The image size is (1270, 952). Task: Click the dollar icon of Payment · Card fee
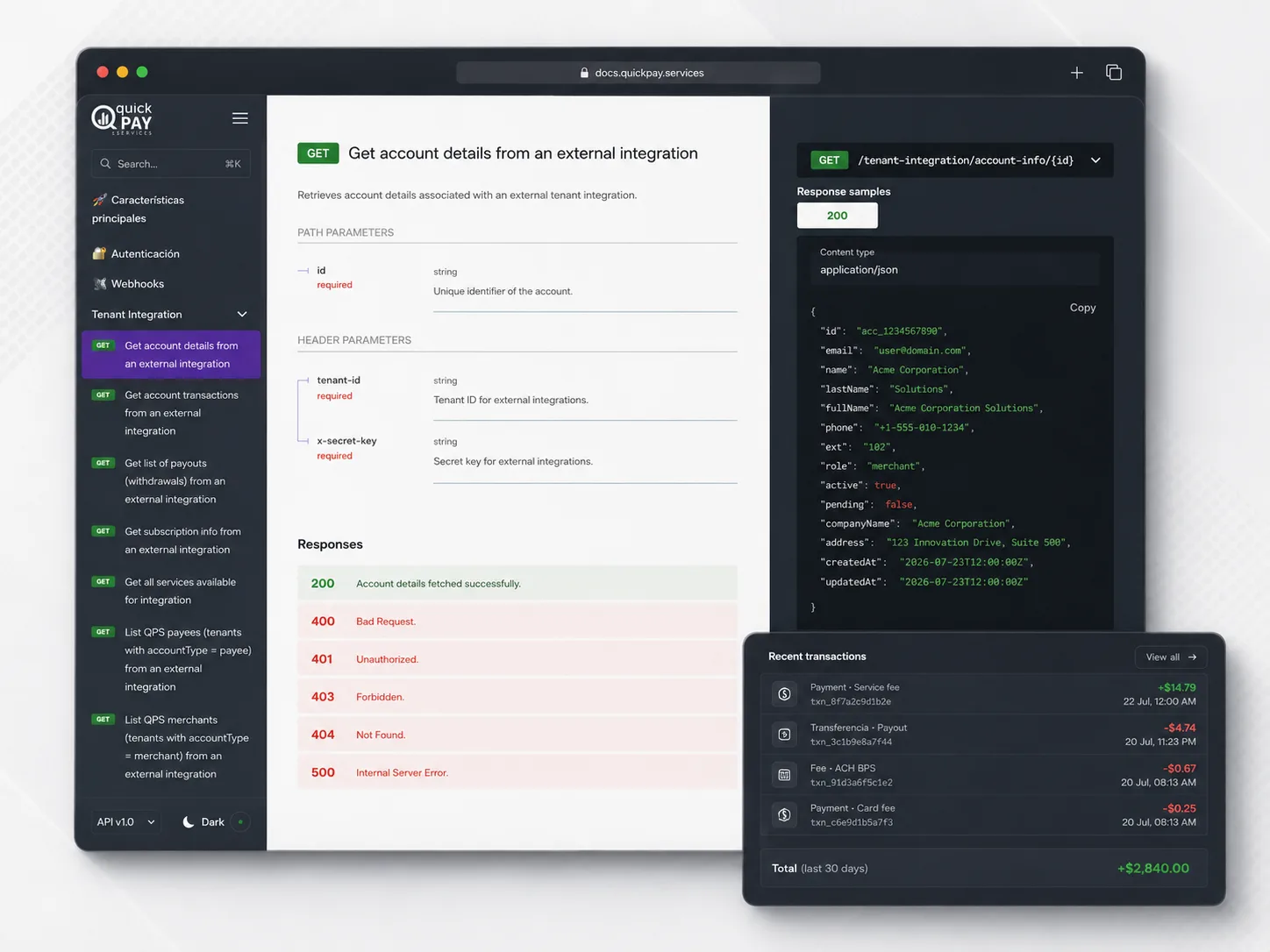pos(784,815)
